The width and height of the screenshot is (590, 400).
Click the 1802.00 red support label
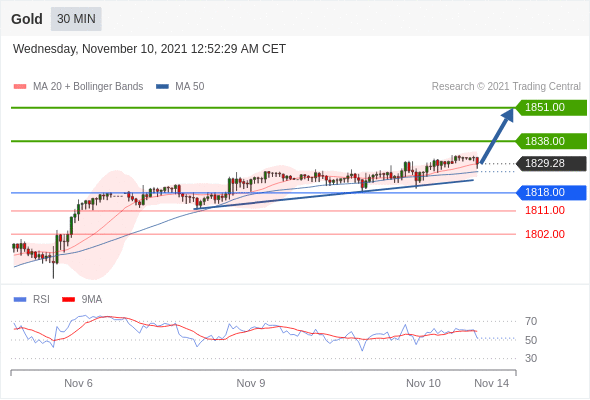click(545, 234)
